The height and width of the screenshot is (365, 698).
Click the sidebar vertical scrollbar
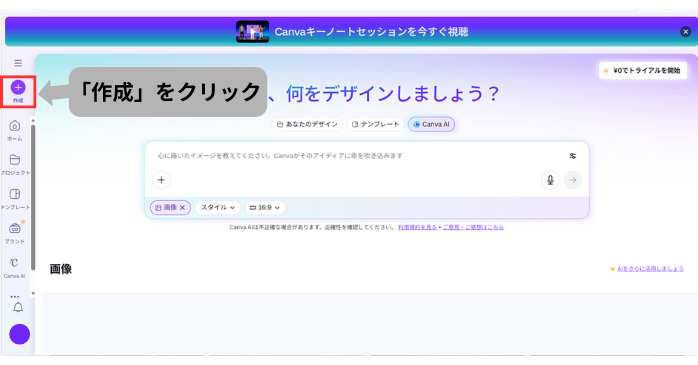pyautogui.click(x=33, y=197)
